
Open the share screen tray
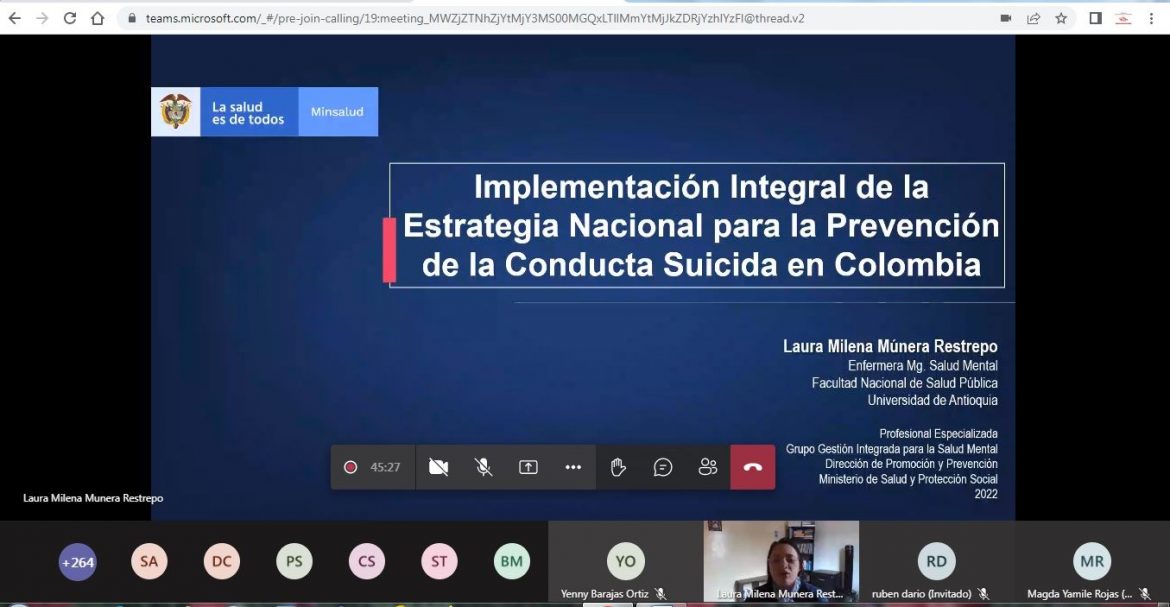pyautogui.click(x=528, y=467)
